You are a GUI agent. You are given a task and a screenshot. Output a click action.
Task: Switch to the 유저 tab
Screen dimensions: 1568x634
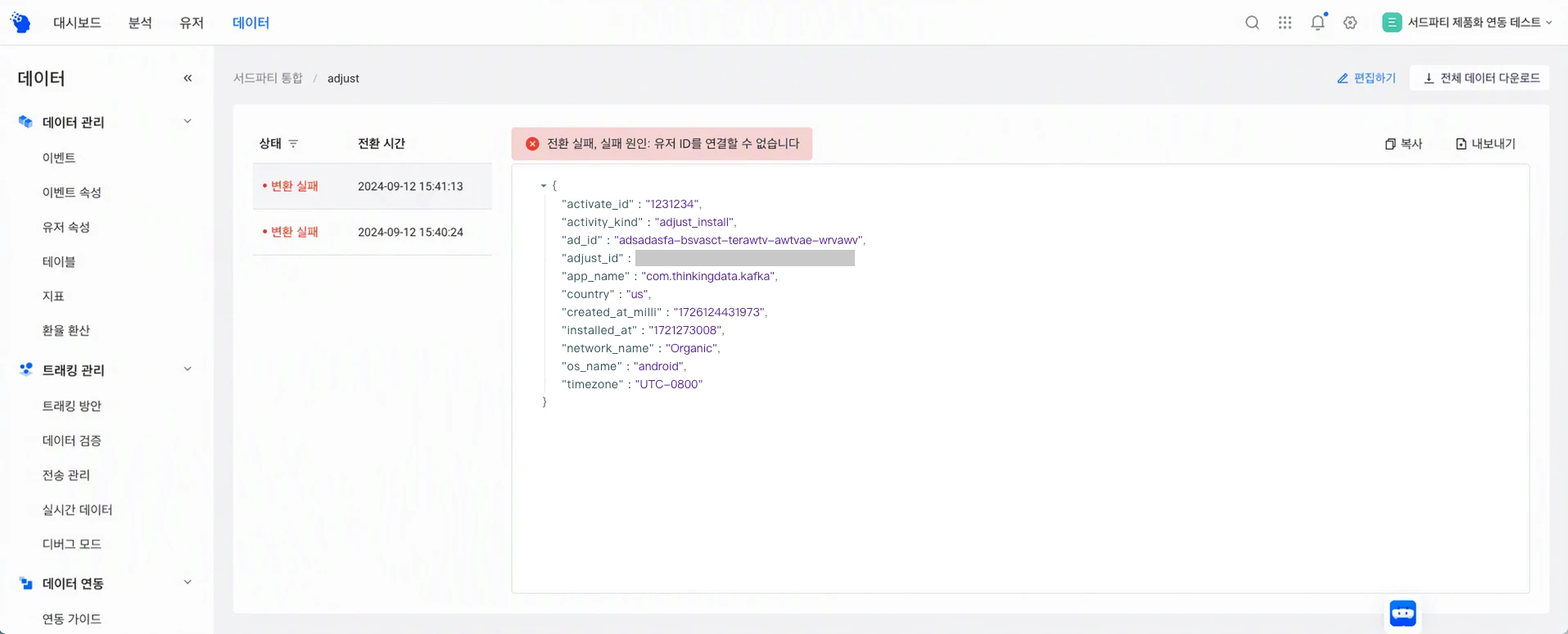pos(192,23)
